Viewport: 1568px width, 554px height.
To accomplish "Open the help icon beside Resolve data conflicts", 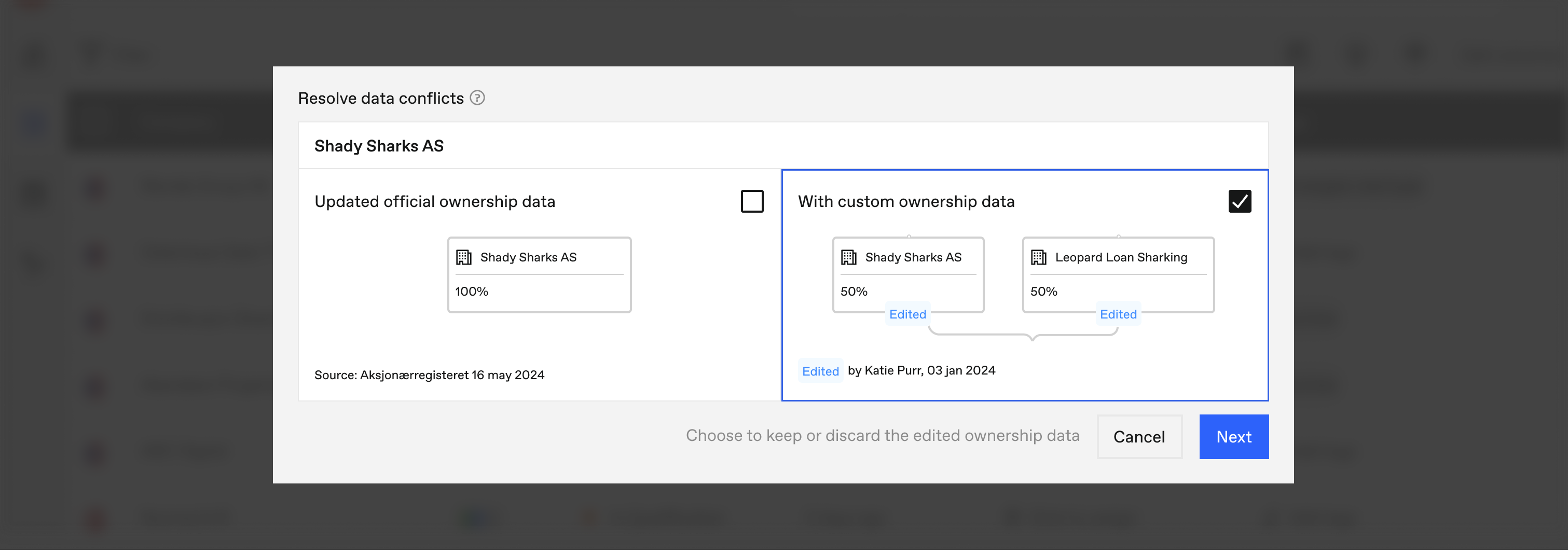I will coord(477,98).
